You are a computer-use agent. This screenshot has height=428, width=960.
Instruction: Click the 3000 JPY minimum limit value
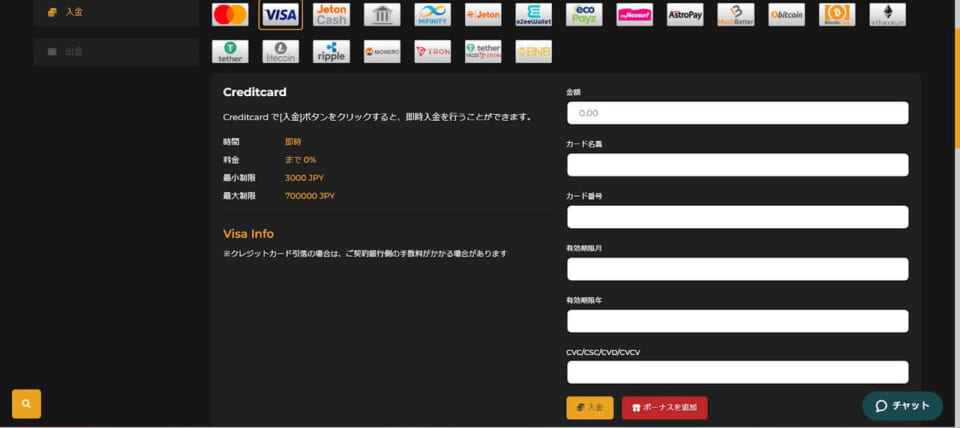(304, 178)
